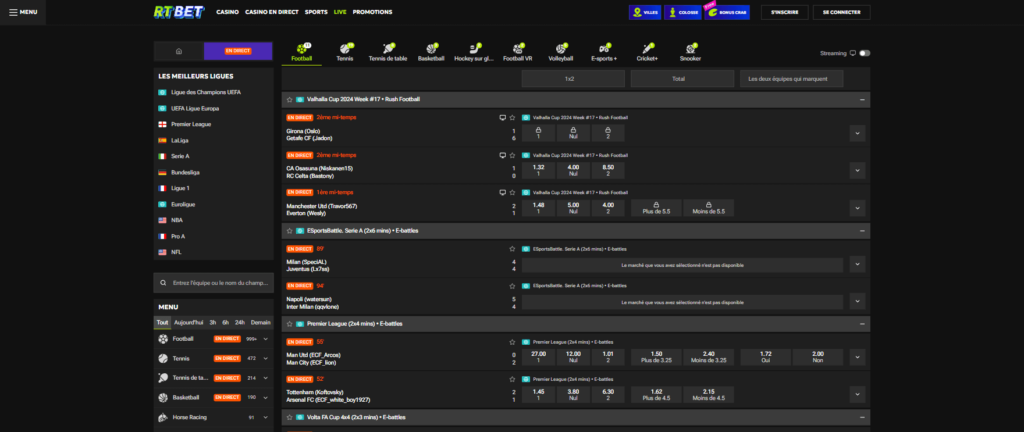
Task: Open CASINO in top navigation
Action: (x=227, y=12)
